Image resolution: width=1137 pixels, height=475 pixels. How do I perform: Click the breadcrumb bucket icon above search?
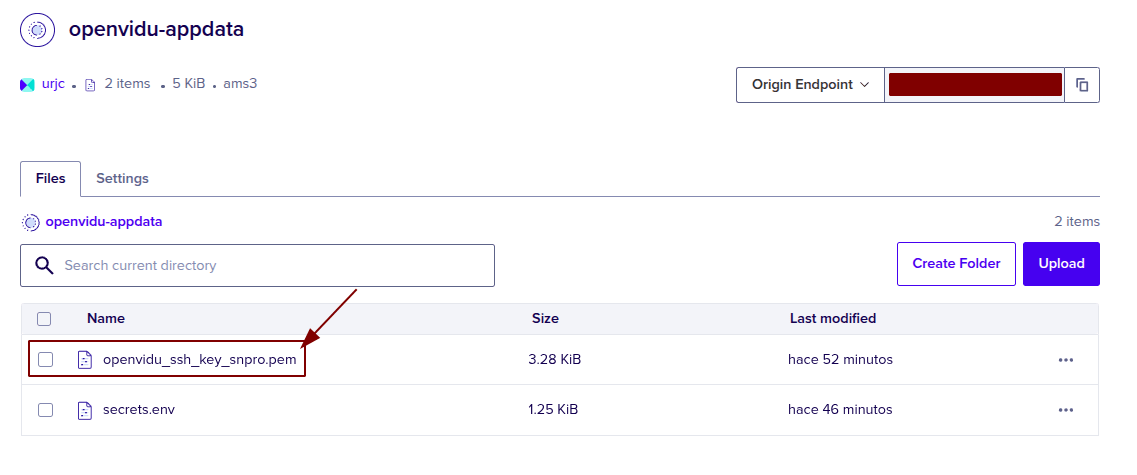(x=31, y=222)
